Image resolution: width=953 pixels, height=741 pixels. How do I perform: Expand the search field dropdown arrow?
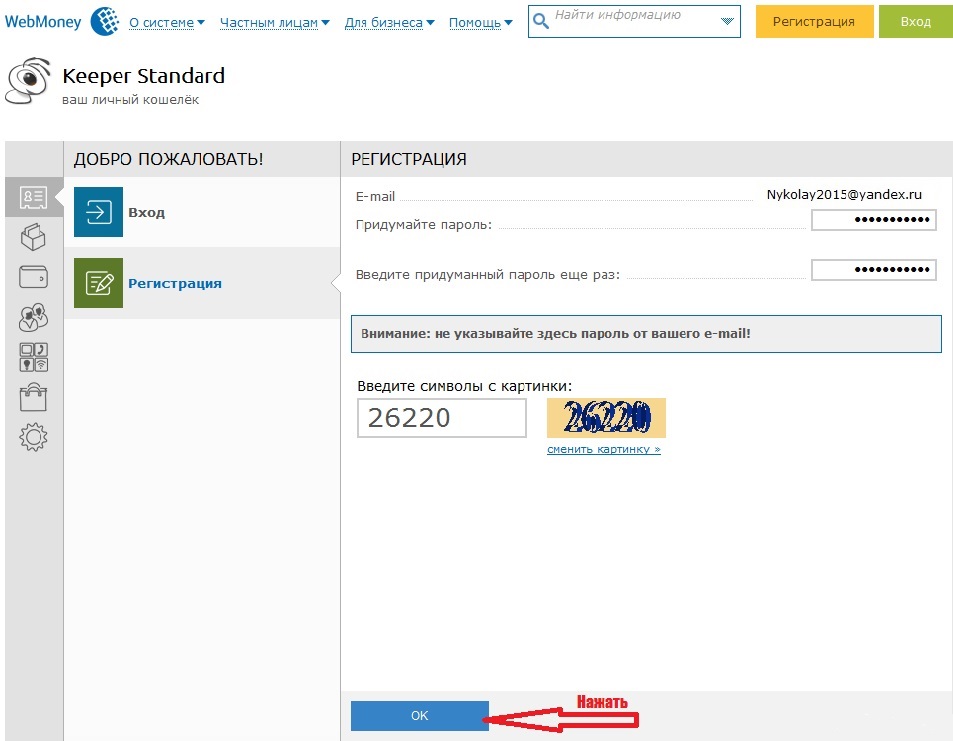tap(726, 21)
